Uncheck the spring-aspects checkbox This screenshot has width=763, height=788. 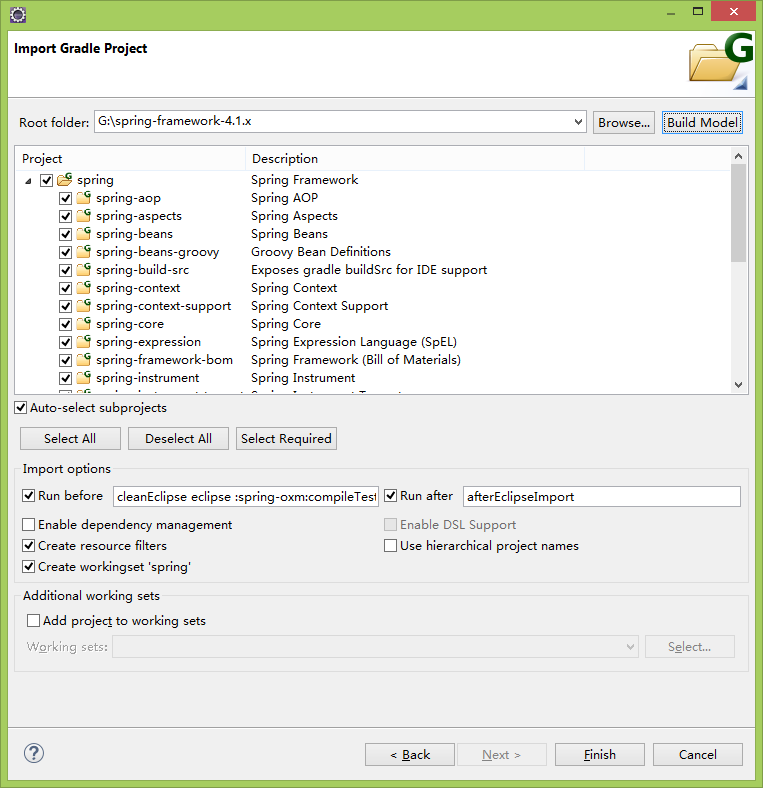click(x=65, y=216)
